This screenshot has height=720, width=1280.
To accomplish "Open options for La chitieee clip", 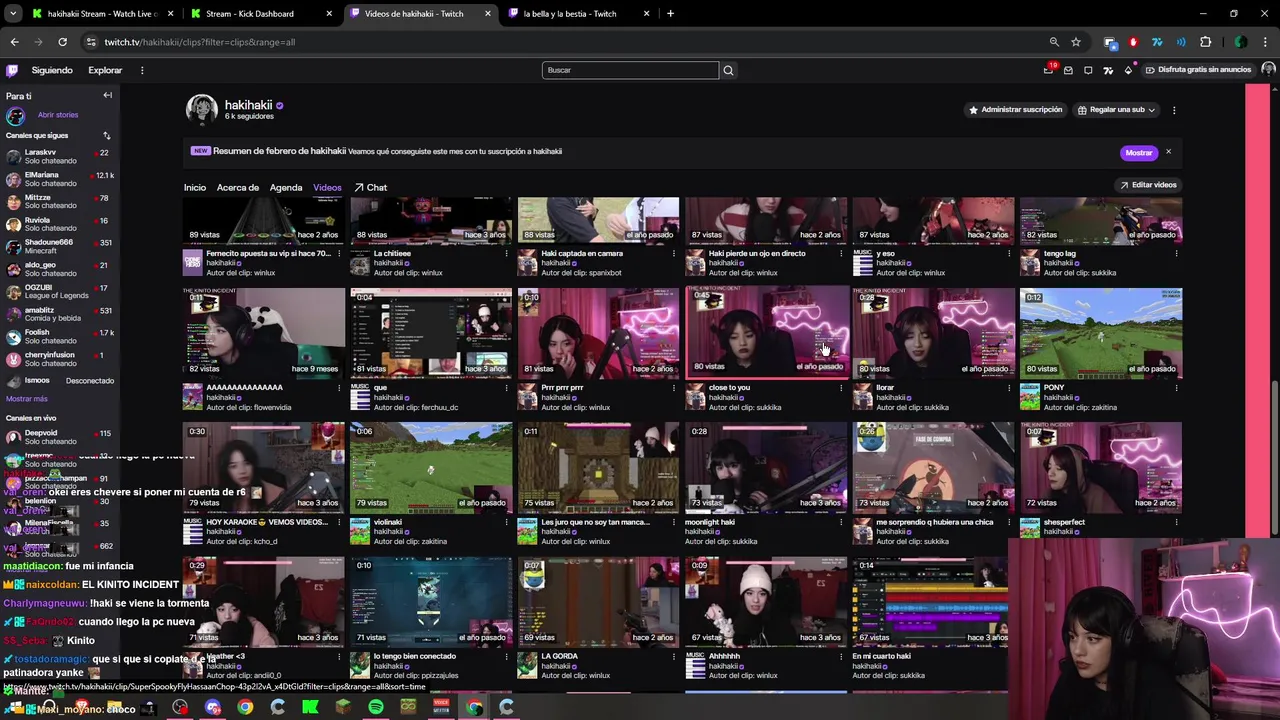I will 506,254.
